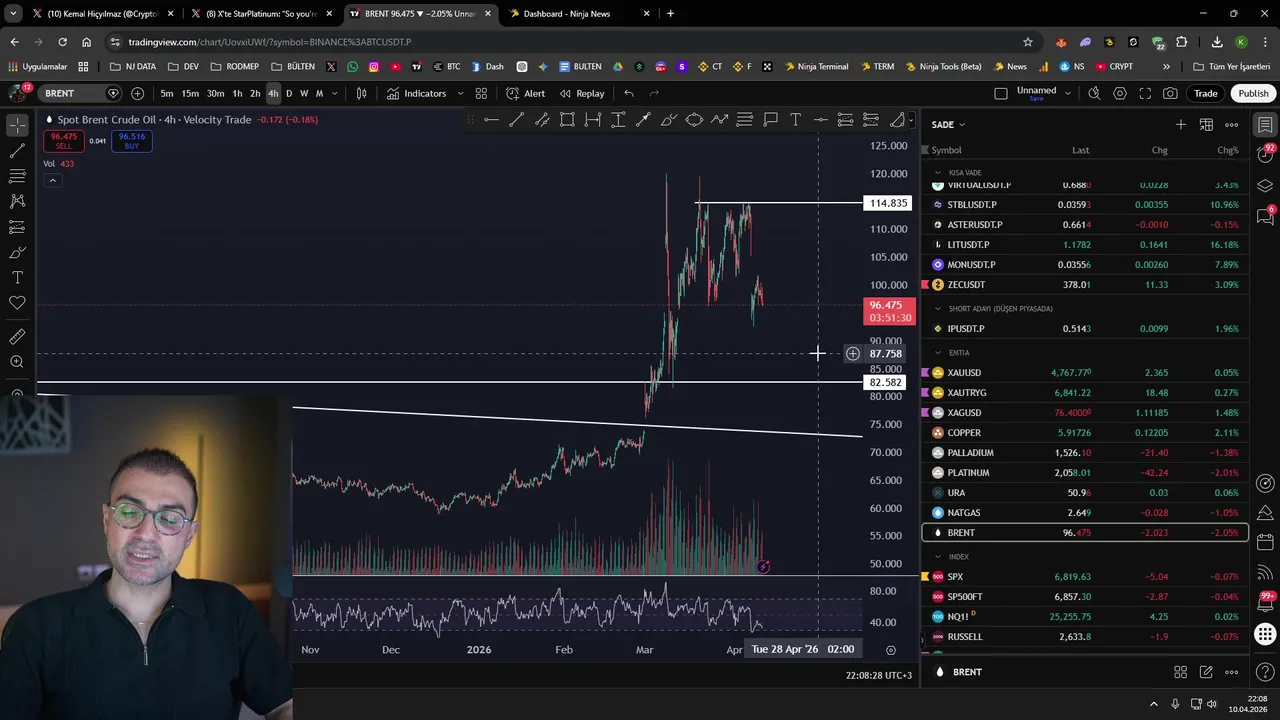Open watchlist advanced table view icon
This screenshot has height=720, width=1280.
1206,125
